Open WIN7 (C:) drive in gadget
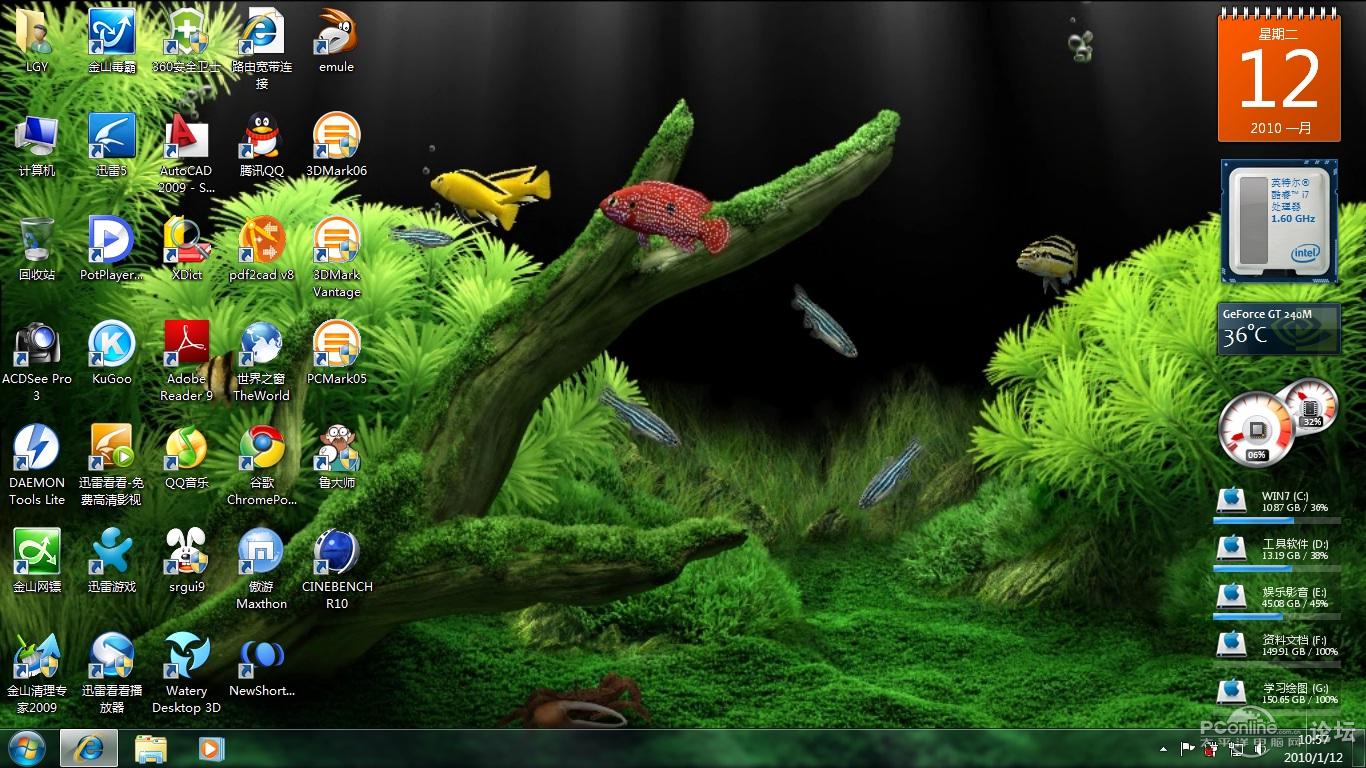This screenshot has height=768, width=1366. [x=1277, y=503]
